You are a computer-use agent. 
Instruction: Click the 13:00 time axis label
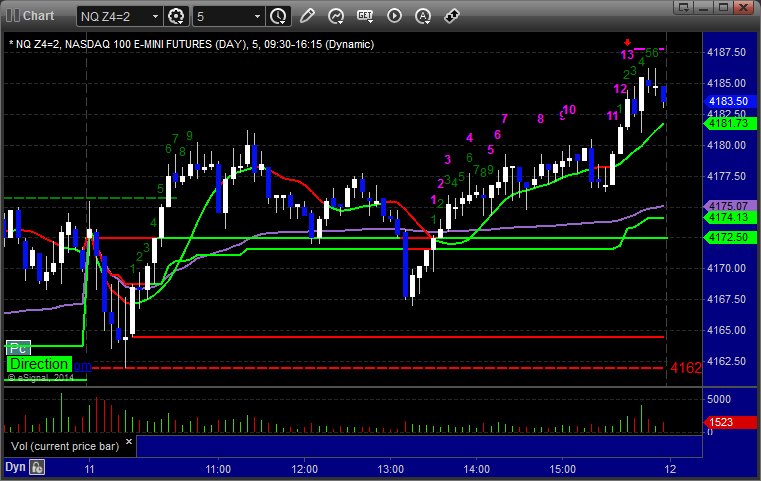(x=391, y=469)
